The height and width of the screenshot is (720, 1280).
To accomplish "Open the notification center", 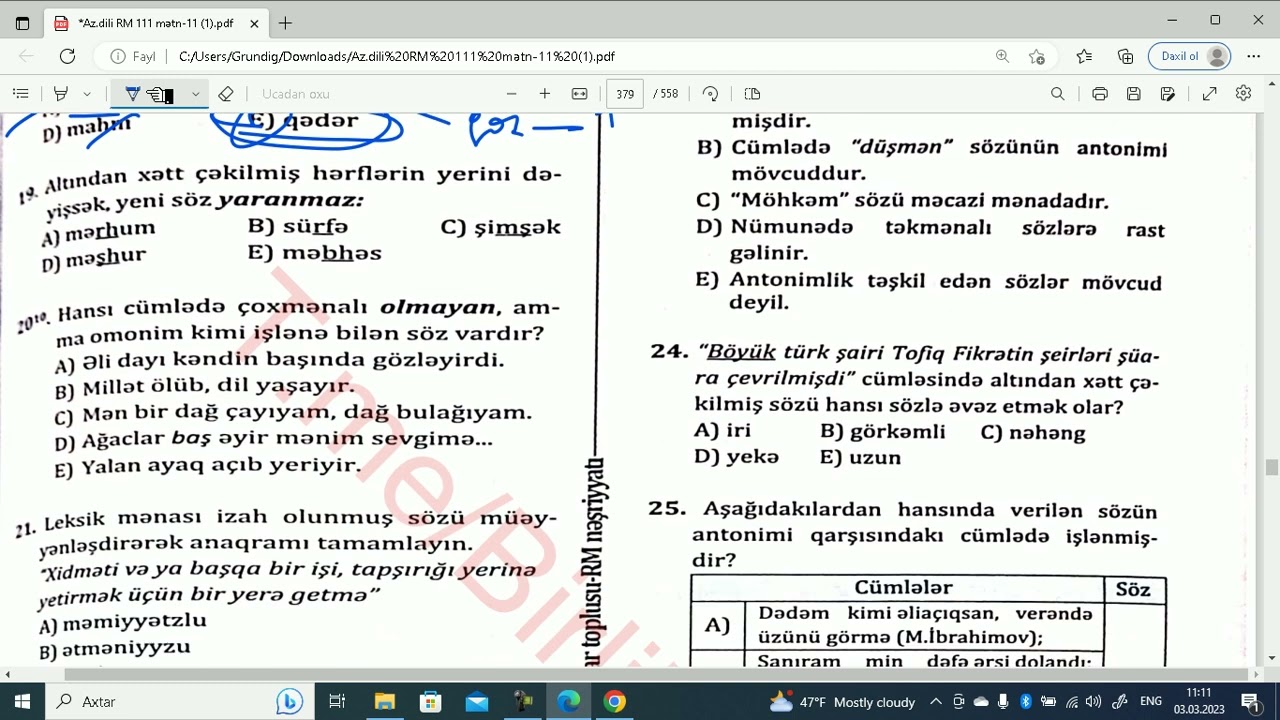I will tap(1250, 702).
